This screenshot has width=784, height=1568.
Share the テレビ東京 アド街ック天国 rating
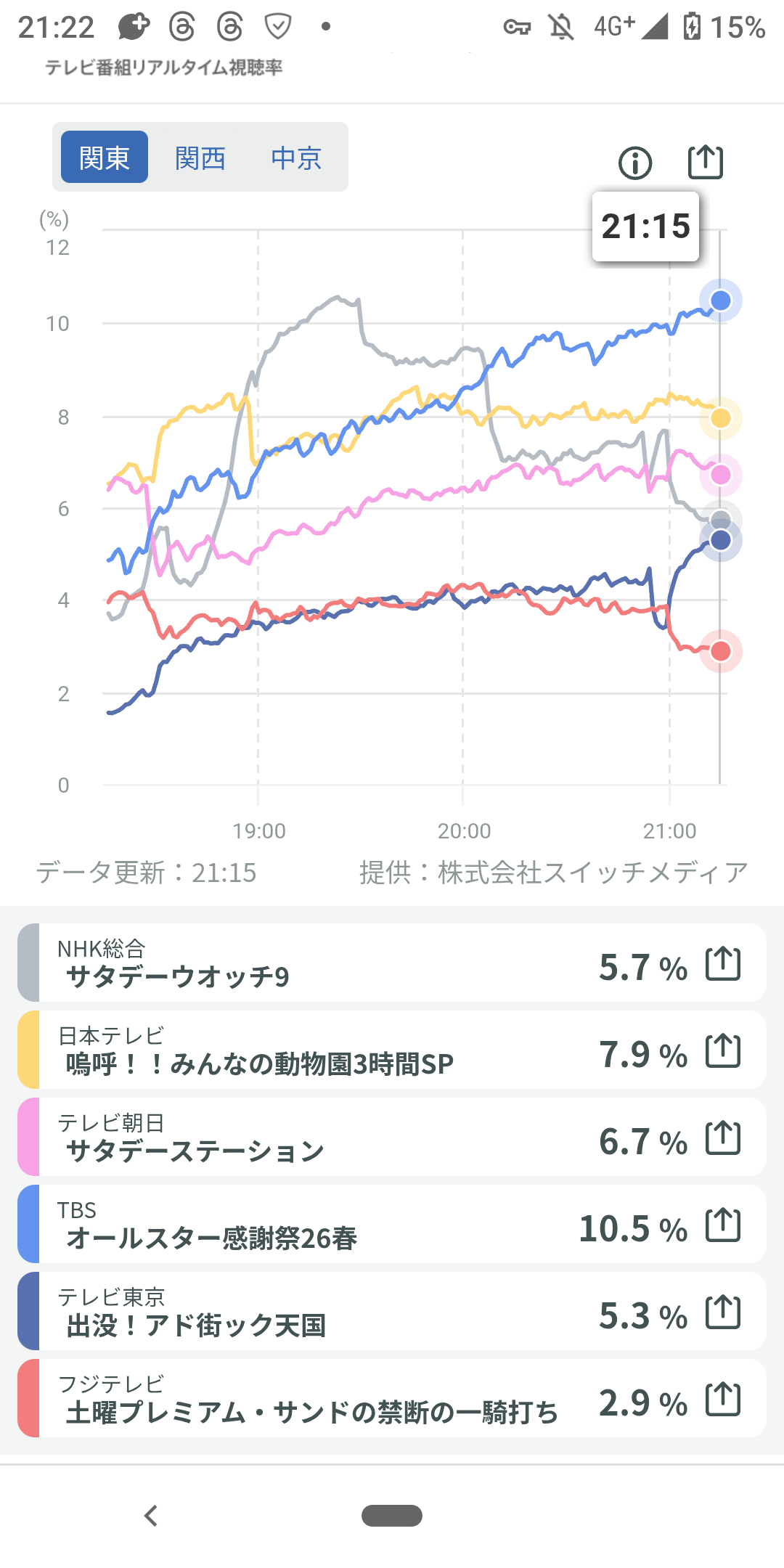723,1312
